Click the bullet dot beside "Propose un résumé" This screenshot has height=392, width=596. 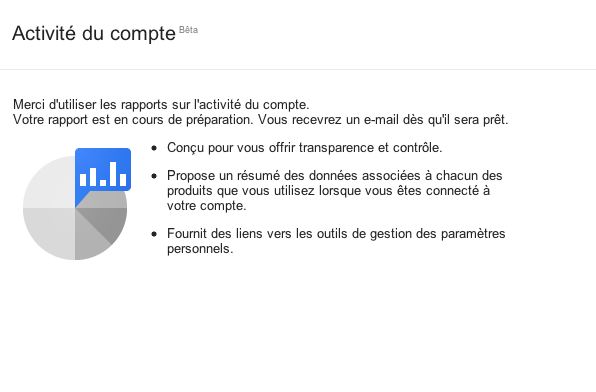pos(154,176)
